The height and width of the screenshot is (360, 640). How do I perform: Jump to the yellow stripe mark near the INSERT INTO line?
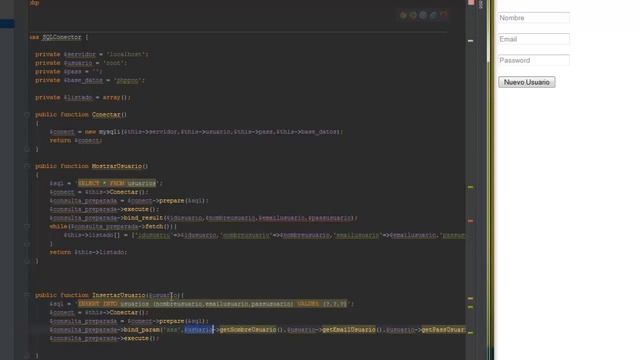(471, 307)
